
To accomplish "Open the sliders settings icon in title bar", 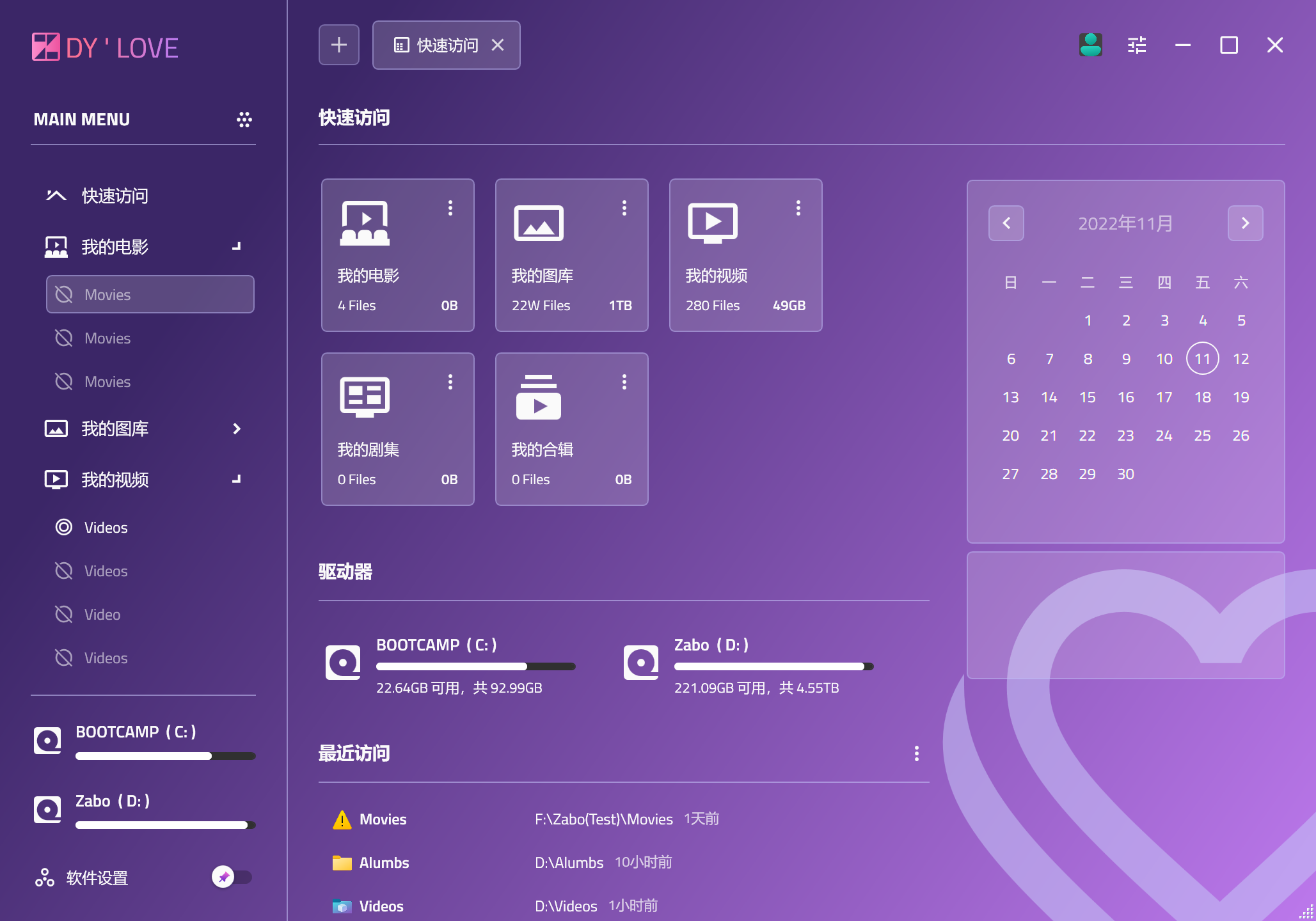I will 1137,45.
